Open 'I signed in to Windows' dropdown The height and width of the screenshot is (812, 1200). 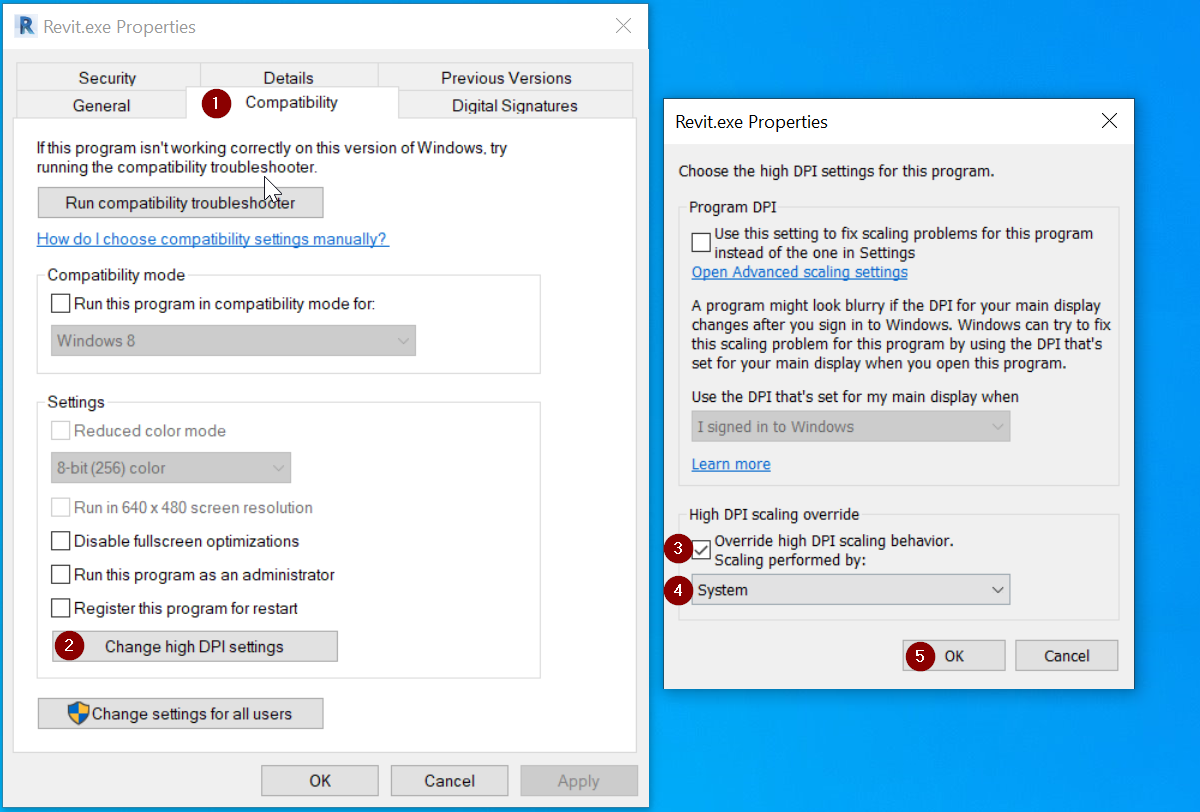pos(851,427)
